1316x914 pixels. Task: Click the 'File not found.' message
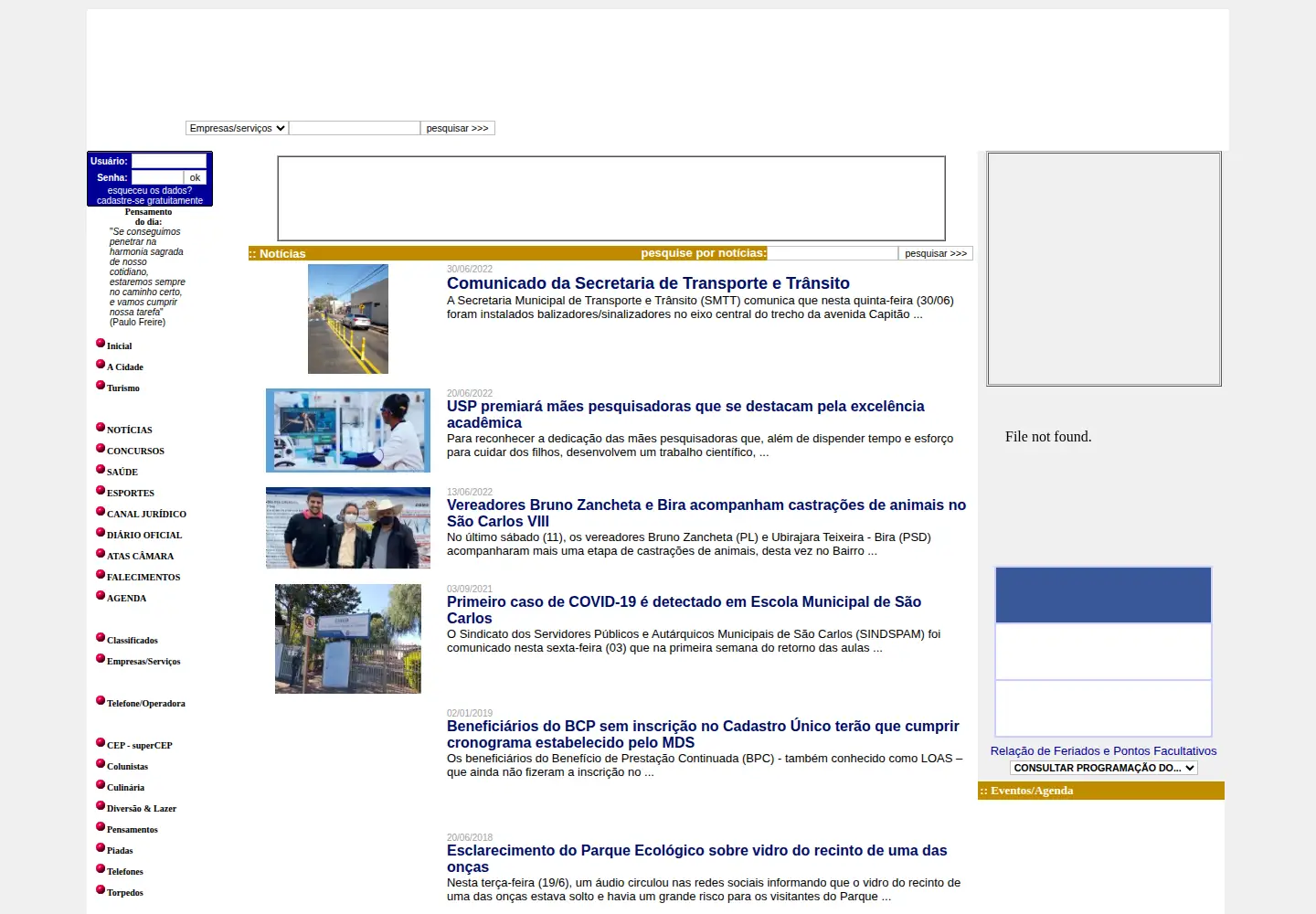point(1048,437)
